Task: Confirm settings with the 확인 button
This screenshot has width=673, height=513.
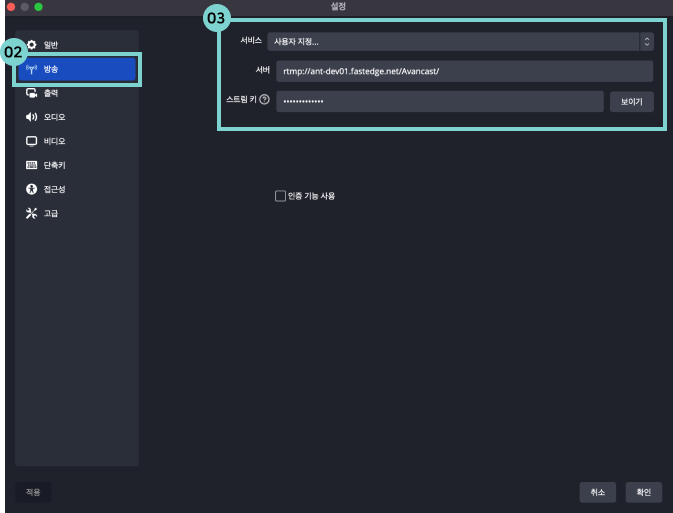Action: 643,492
